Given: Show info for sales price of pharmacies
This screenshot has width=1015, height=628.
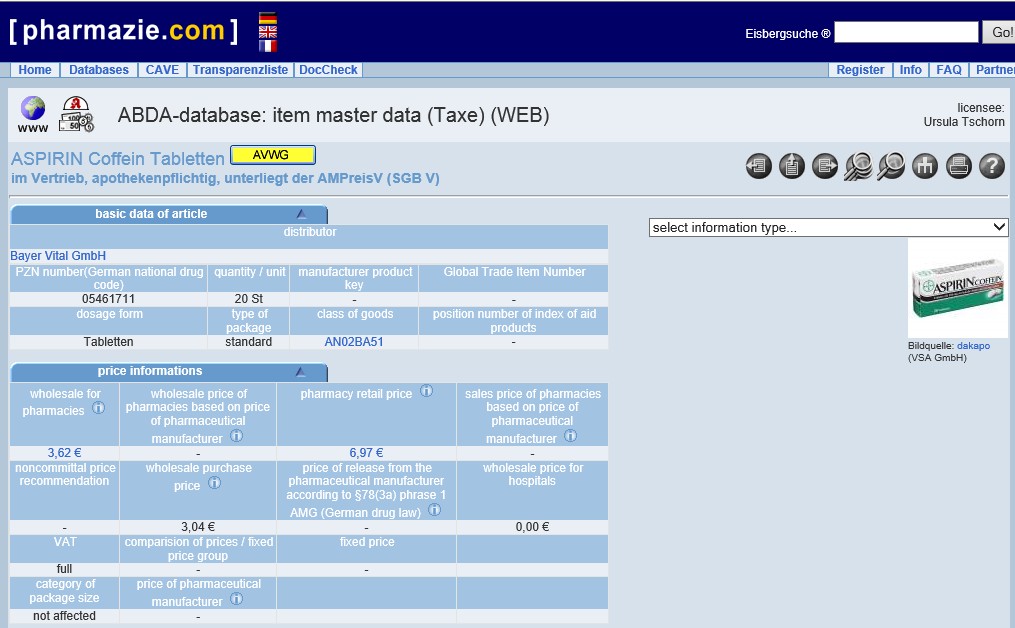Looking at the screenshot, I should coord(570,436).
